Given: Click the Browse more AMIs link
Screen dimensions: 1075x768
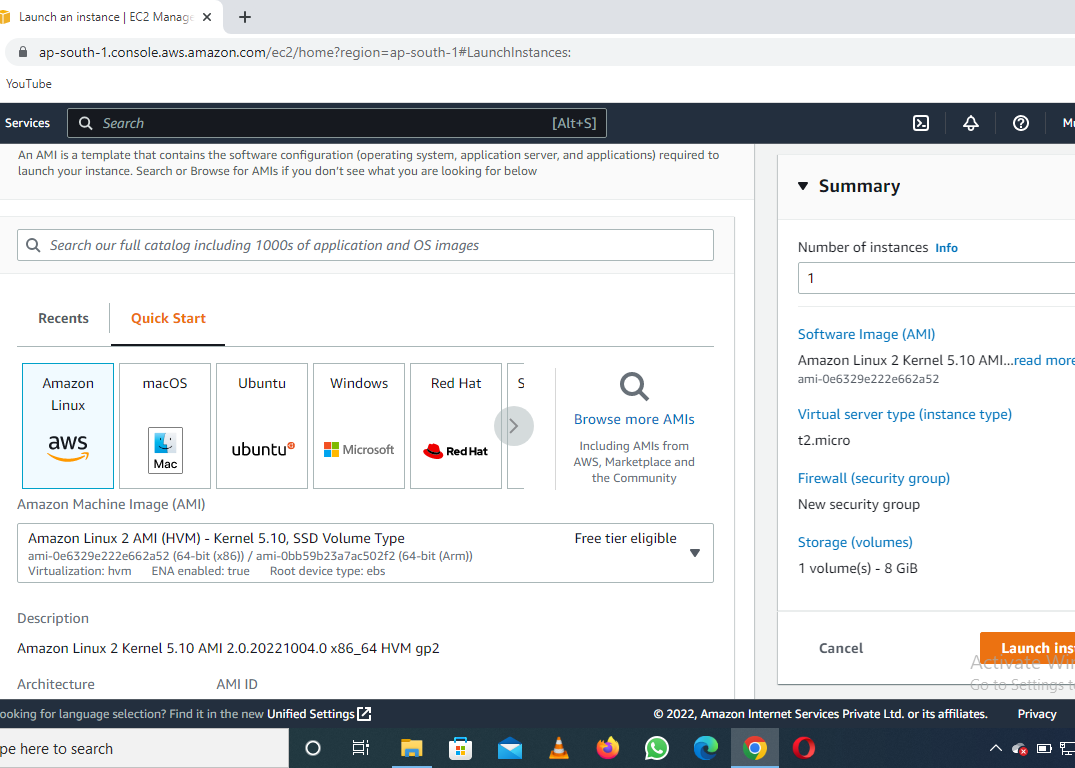Looking at the screenshot, I should point(634,419).
